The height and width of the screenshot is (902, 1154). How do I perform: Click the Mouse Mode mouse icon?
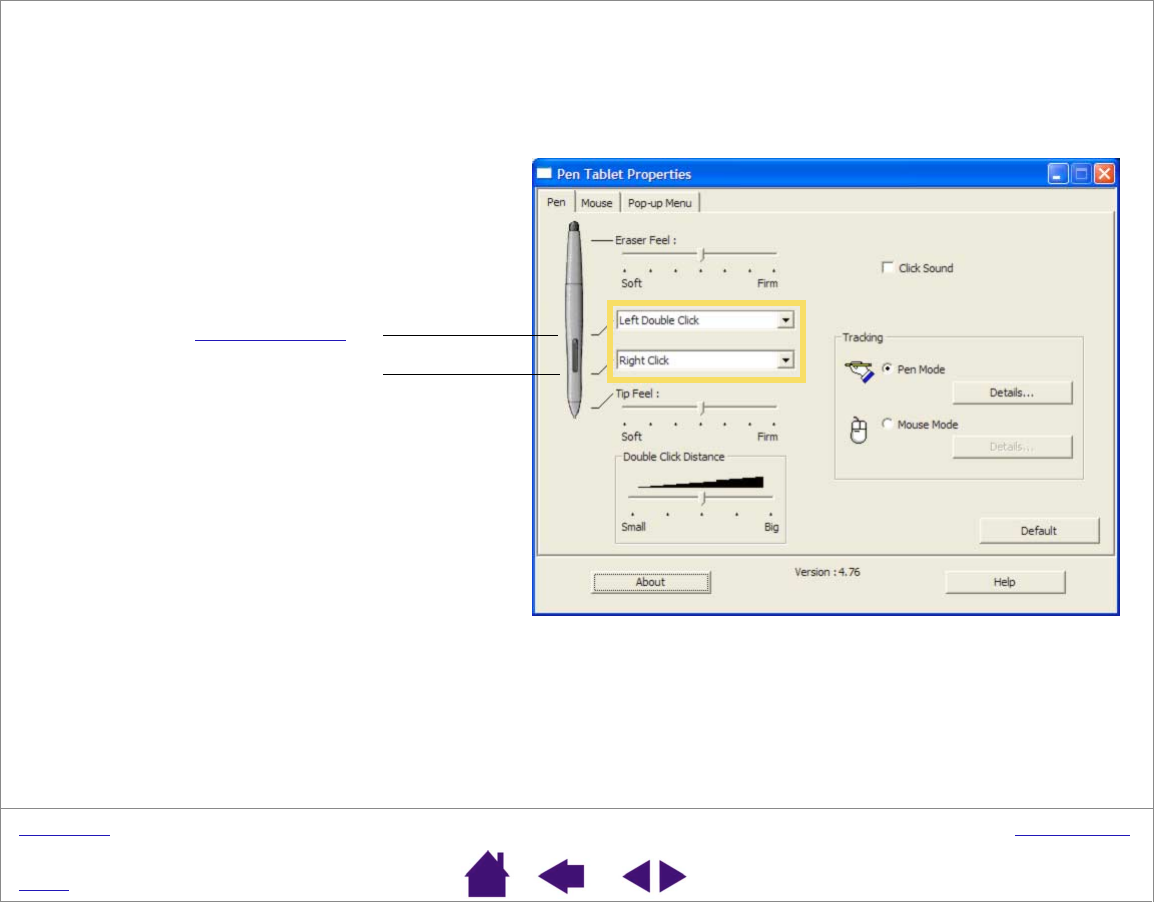tap(858, 430)
